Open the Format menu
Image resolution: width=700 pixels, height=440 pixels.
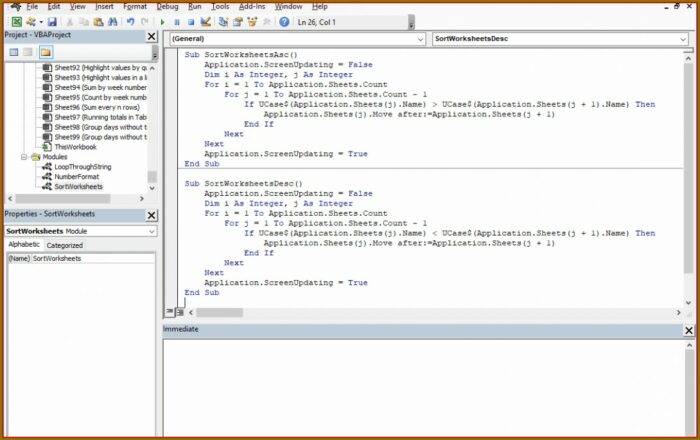tap(135, 7)
